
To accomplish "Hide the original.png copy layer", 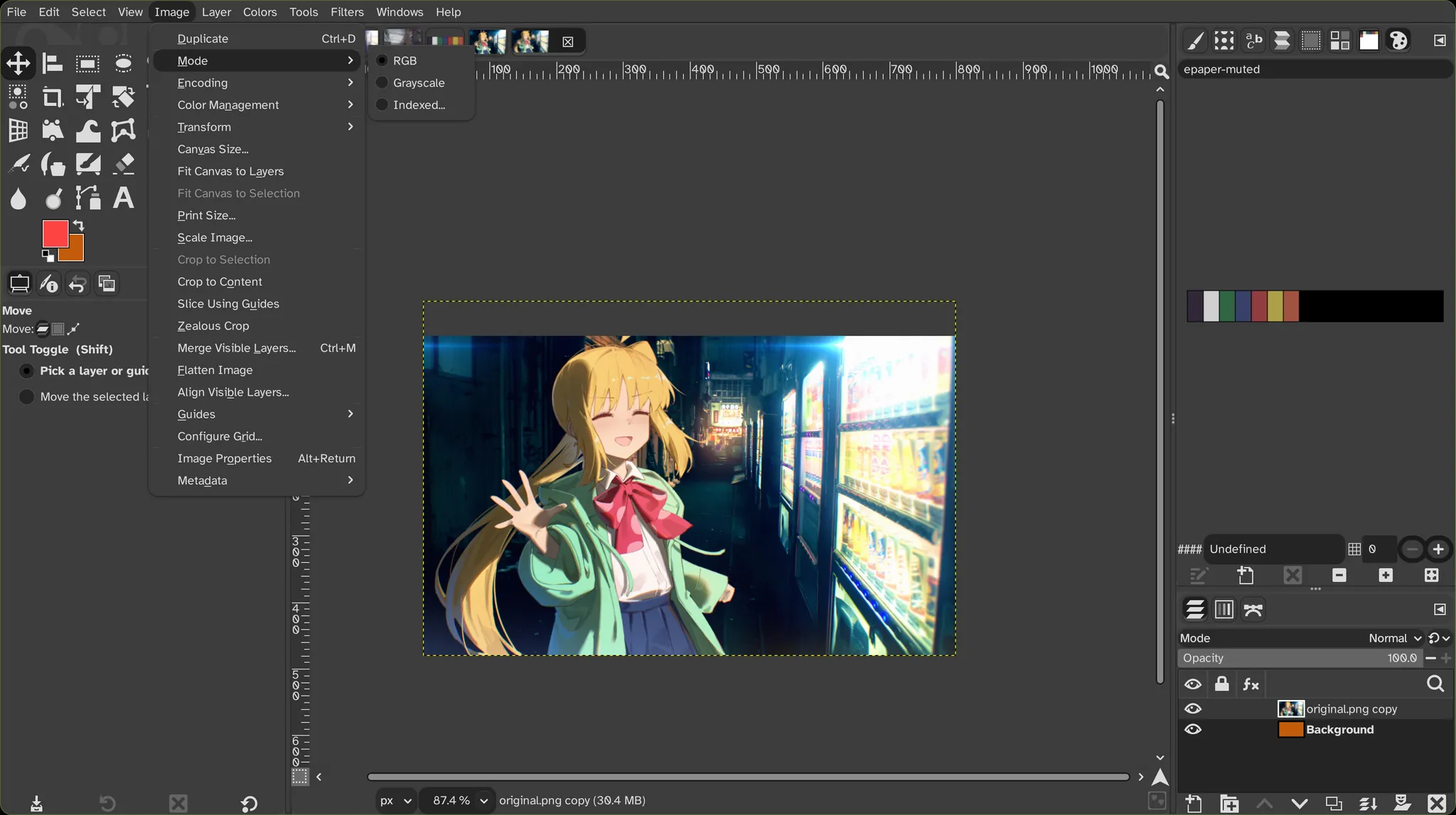I will (x=1193, y=708).
